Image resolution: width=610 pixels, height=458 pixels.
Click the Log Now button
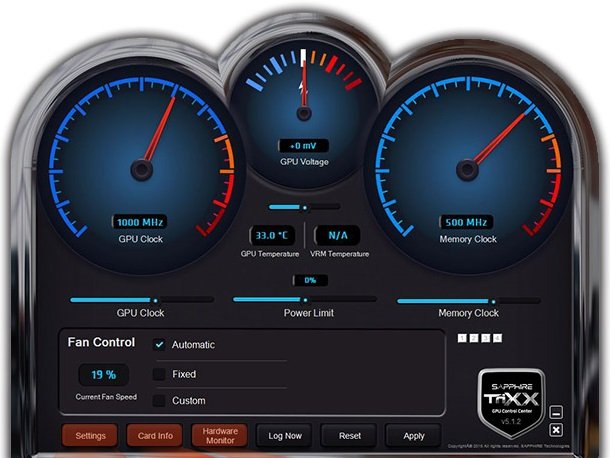coord(285,435)
